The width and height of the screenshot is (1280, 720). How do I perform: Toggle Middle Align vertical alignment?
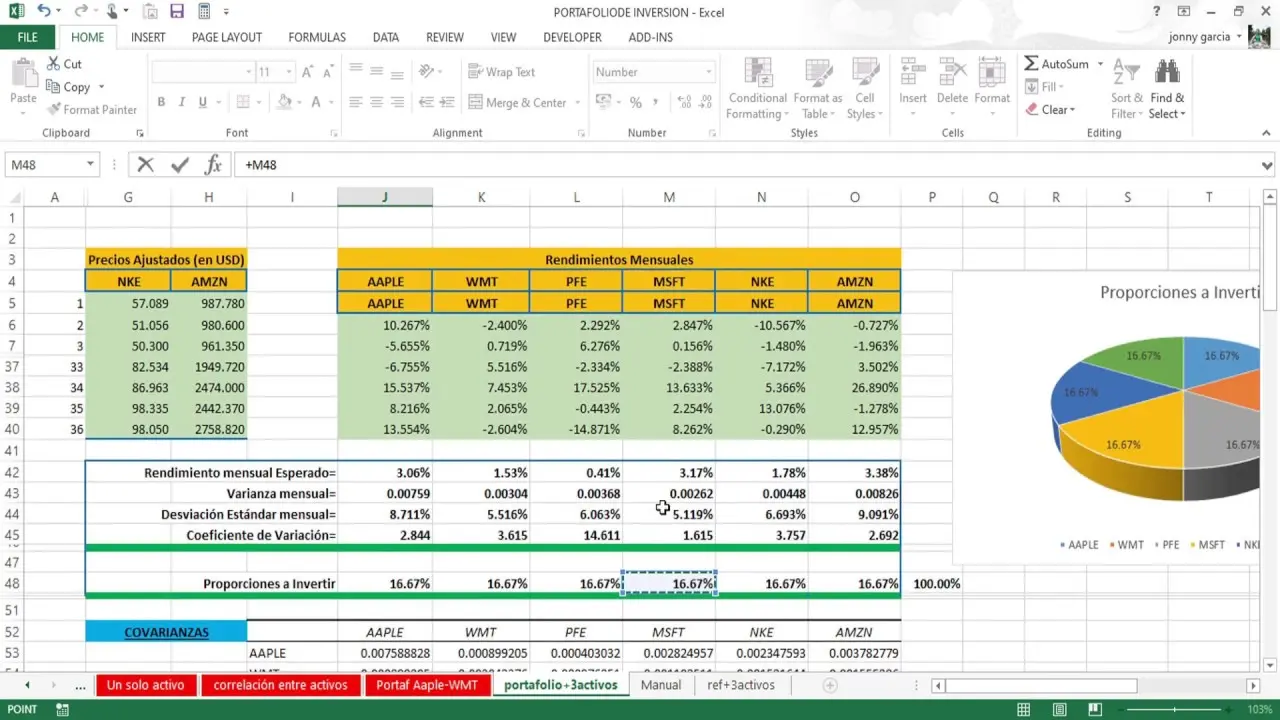click(x=377, y=72)
